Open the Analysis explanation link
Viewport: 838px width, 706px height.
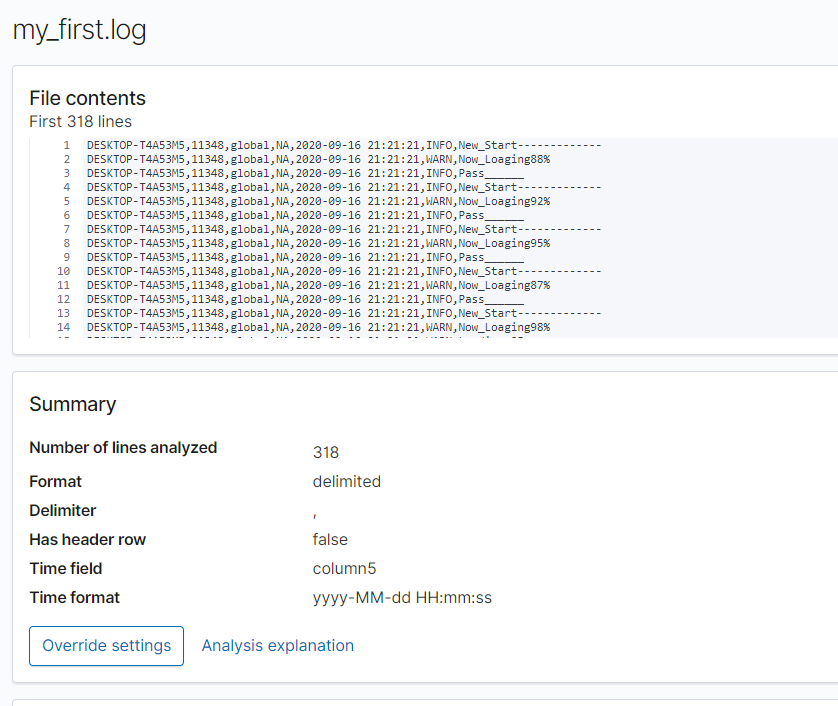click(277, 646)
